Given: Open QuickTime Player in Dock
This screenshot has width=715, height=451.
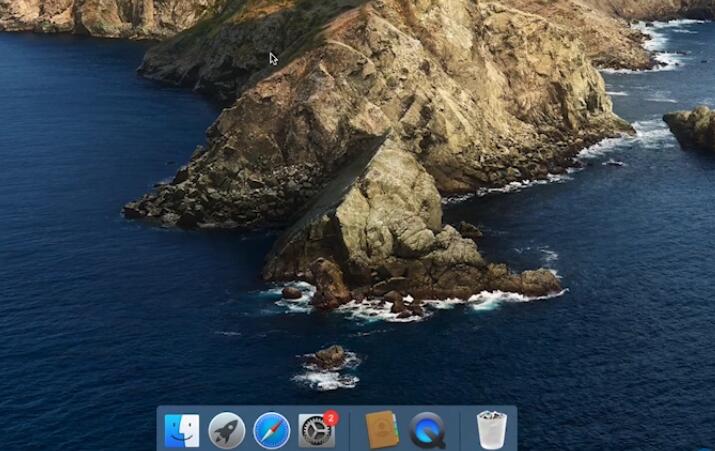Looking at the screenshot, I should pyautogui.click(x=427, y=430).
